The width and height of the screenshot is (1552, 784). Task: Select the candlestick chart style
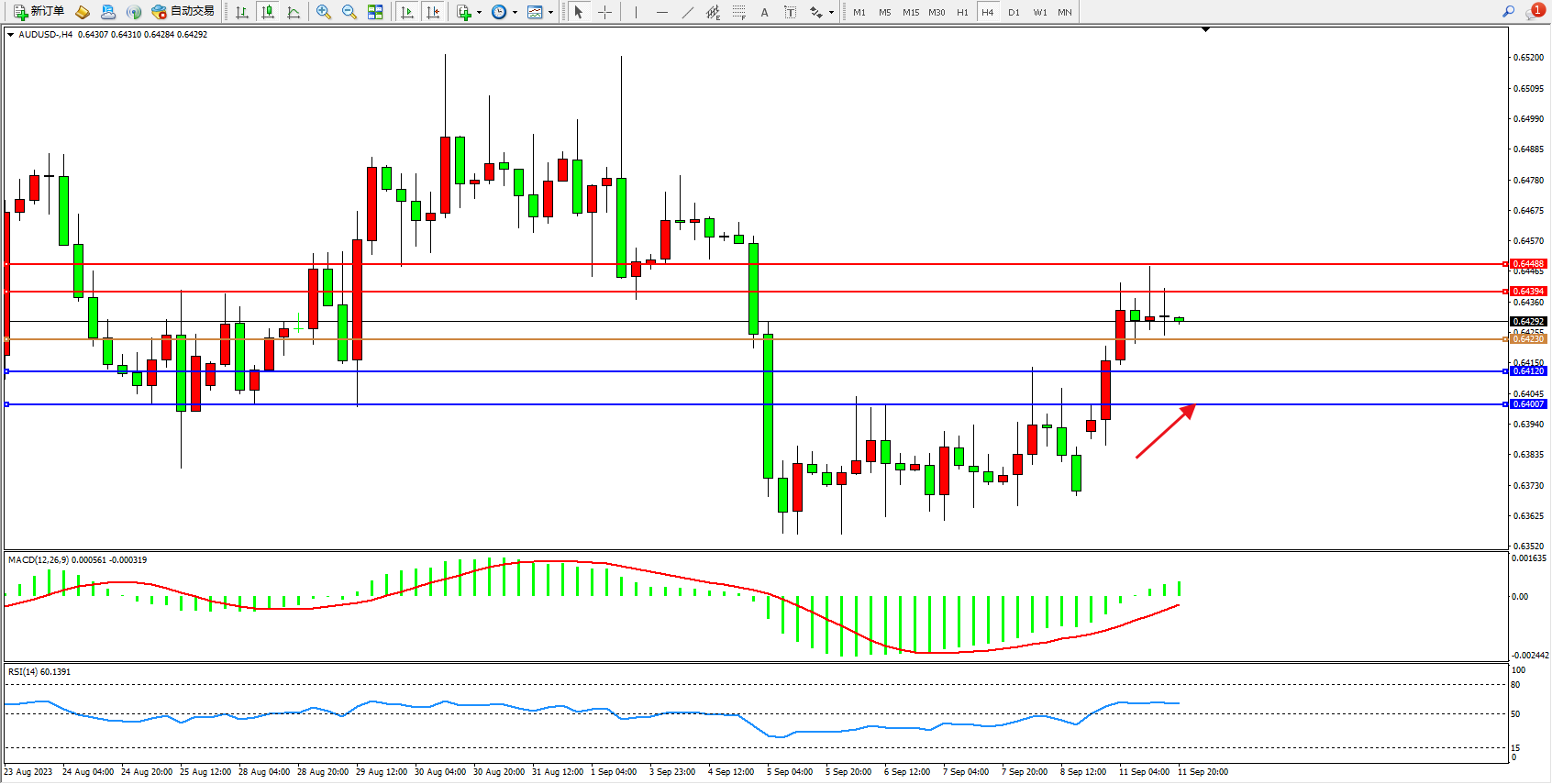pyautogui.click(x=268, y=12)
